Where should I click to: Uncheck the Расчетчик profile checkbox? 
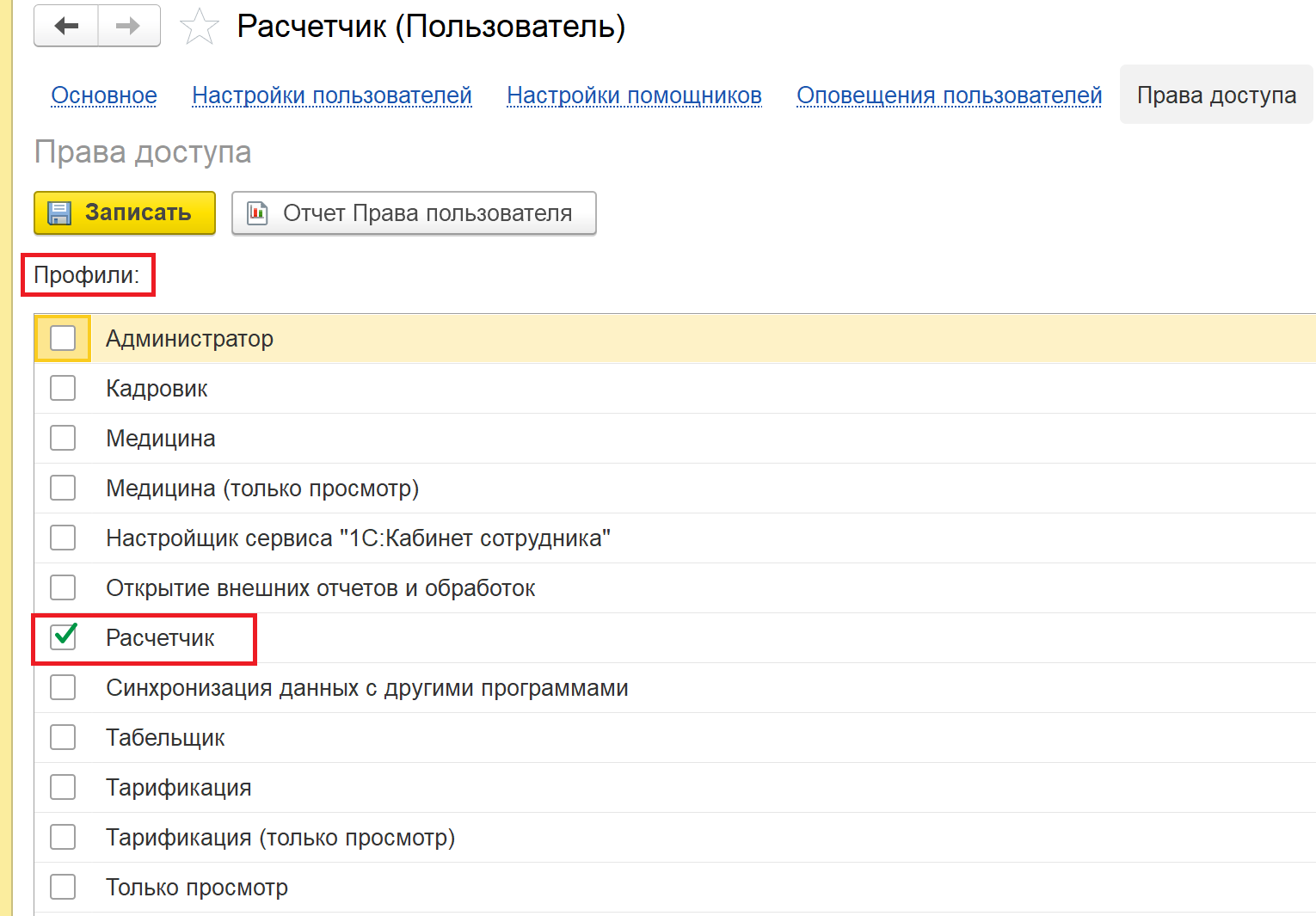click(63, 637)
